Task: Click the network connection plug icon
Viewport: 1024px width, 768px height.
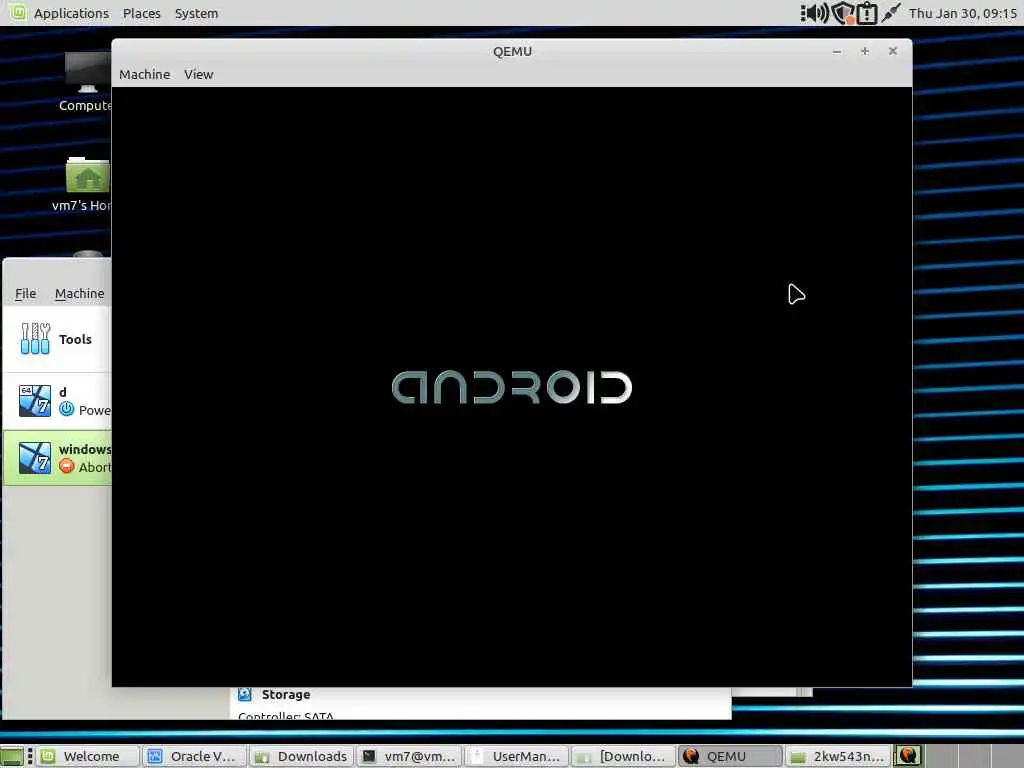Action: pos(890,13)
